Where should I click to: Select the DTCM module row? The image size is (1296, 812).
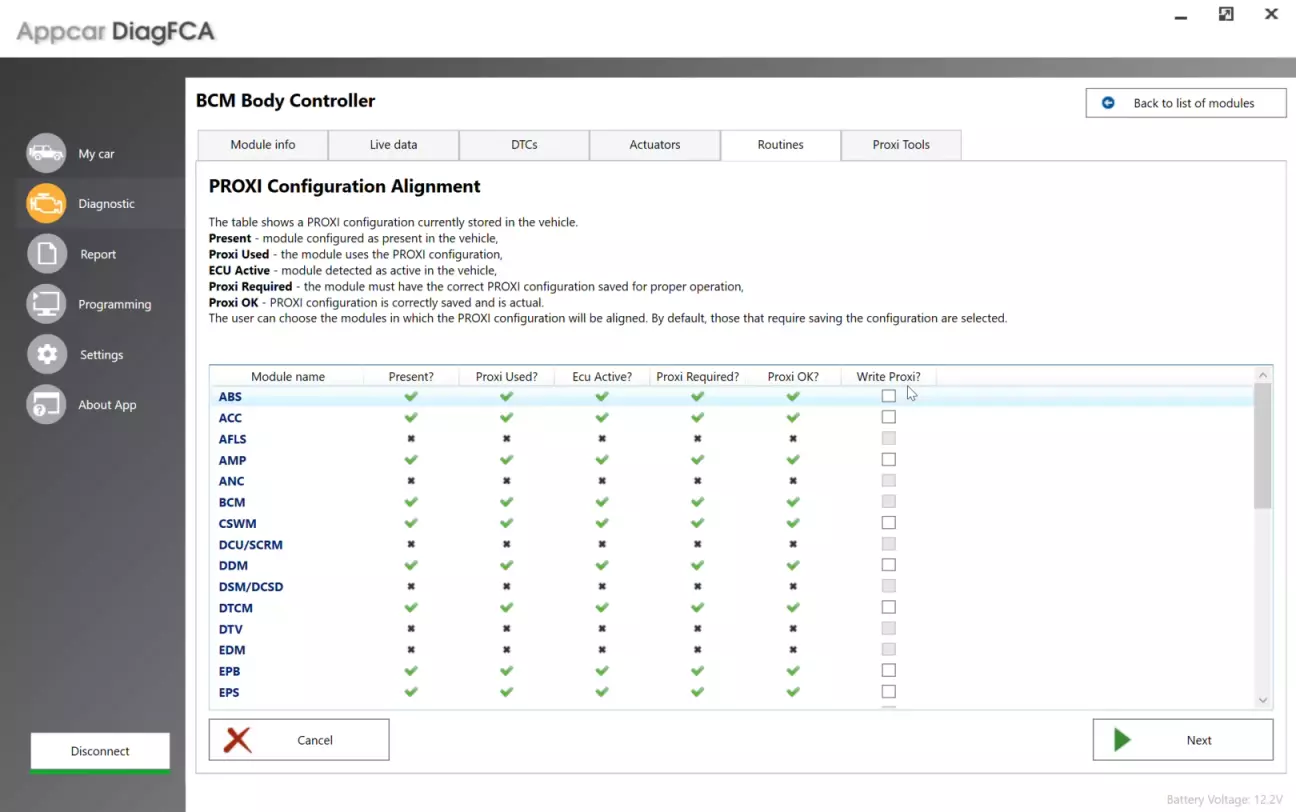[x=236, y=608]
